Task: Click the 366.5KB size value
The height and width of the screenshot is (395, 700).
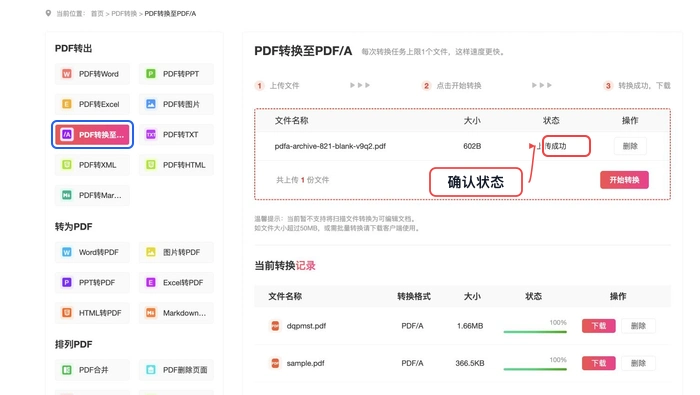Action: pyautogui.click(x=470, y=363)
